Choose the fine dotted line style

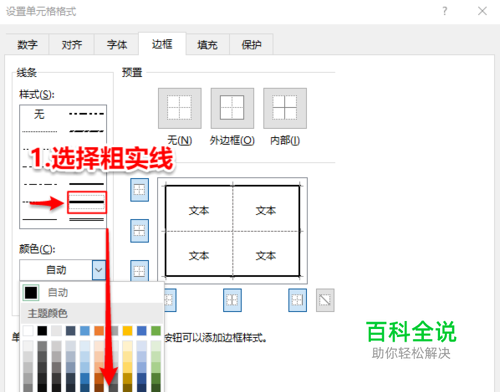[x=40, y=132]
